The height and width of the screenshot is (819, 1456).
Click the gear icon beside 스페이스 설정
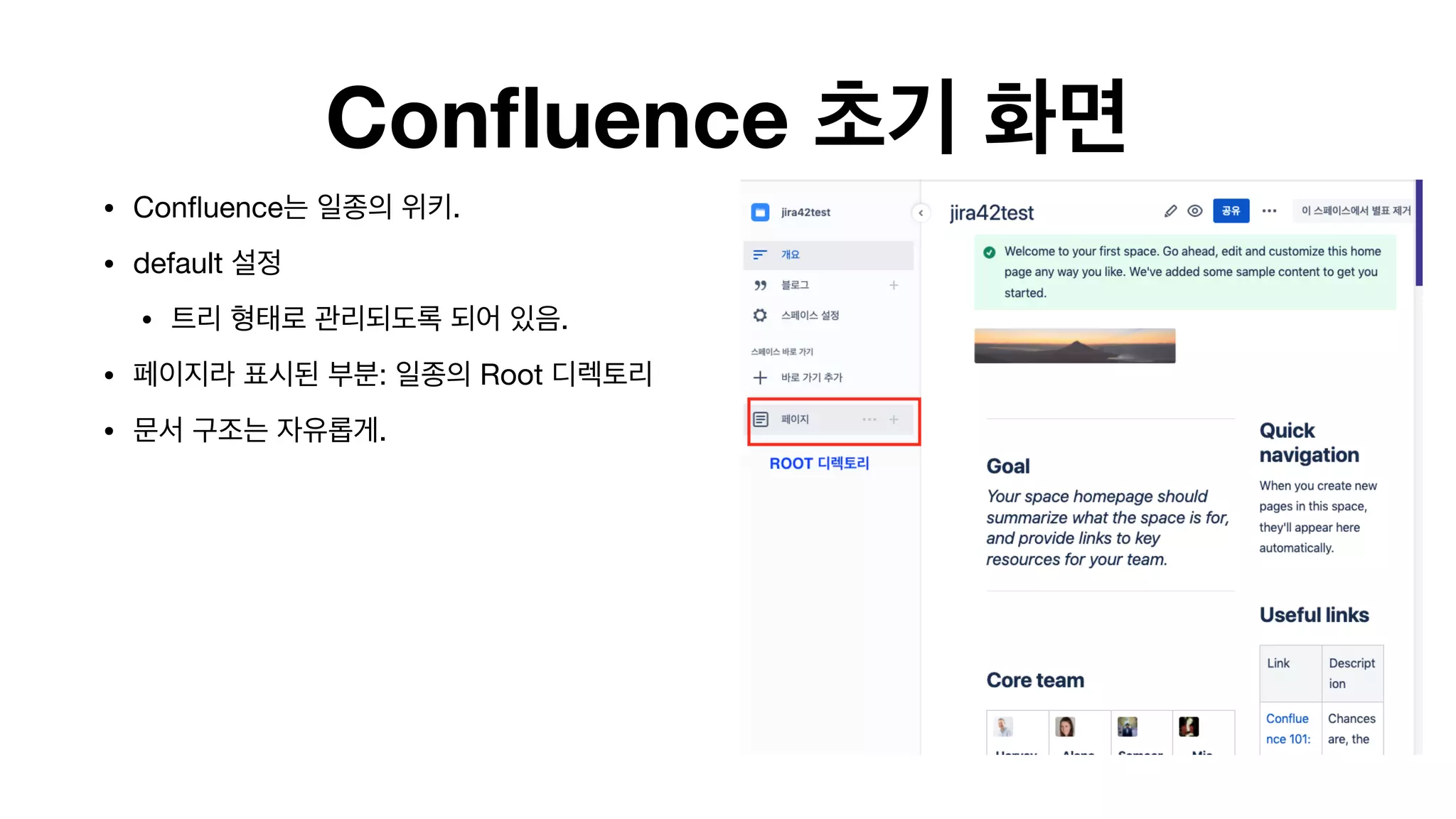click(760, 315)
